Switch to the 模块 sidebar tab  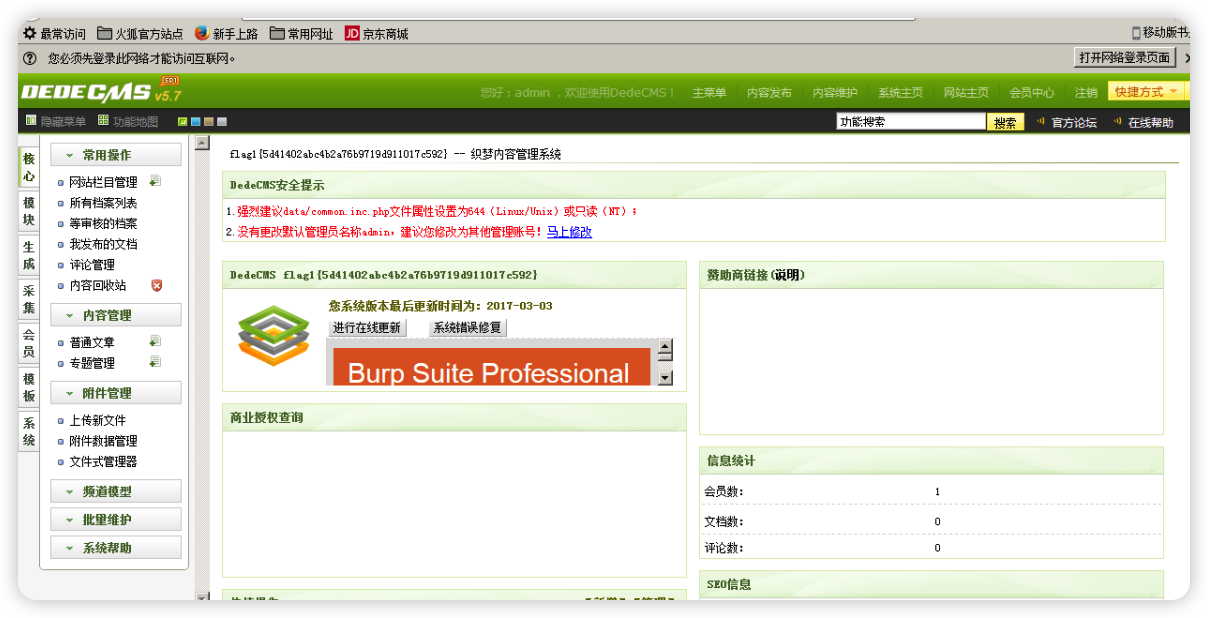point(29,211)
